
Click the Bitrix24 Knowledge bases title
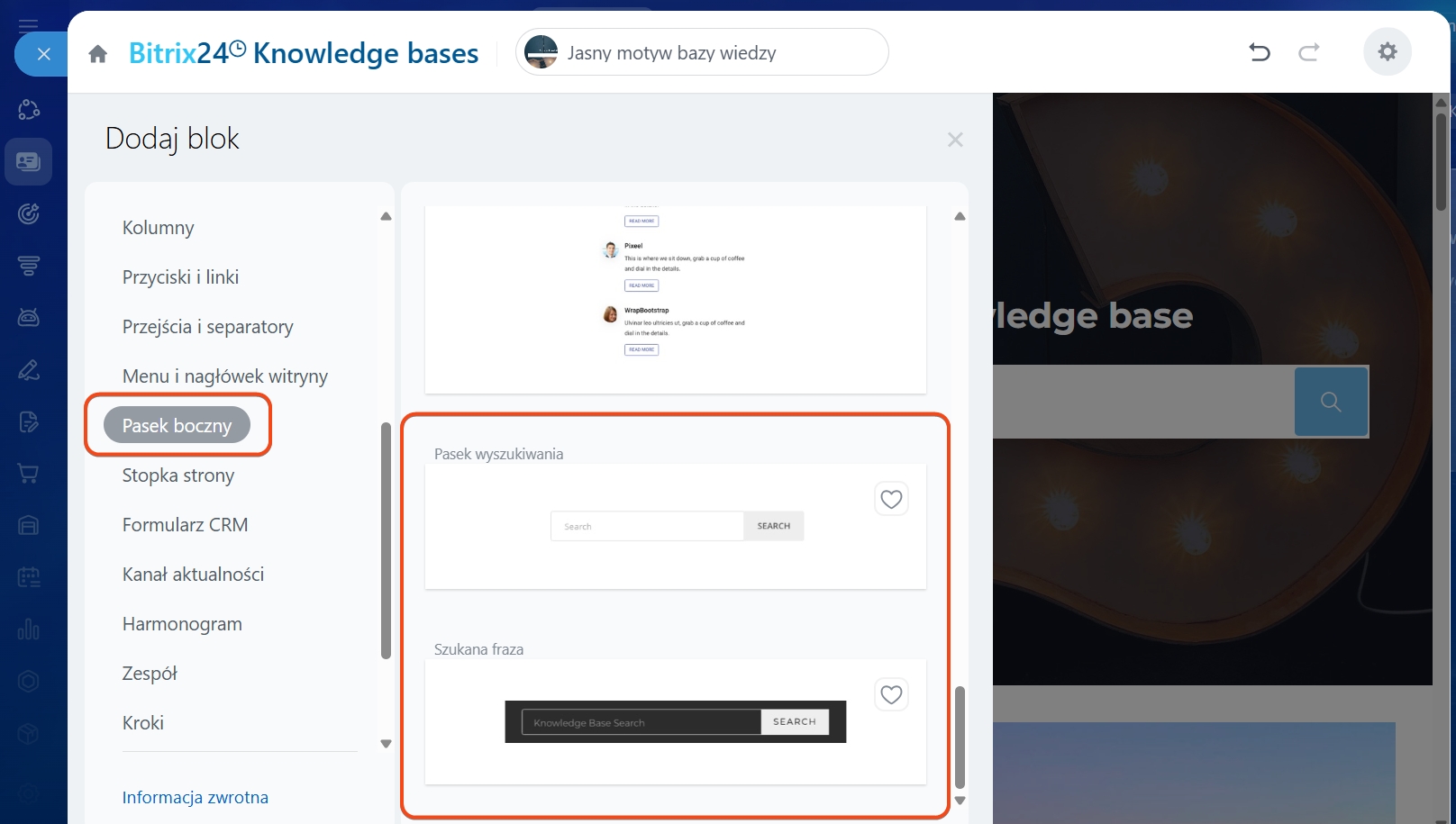pos(304,53)
